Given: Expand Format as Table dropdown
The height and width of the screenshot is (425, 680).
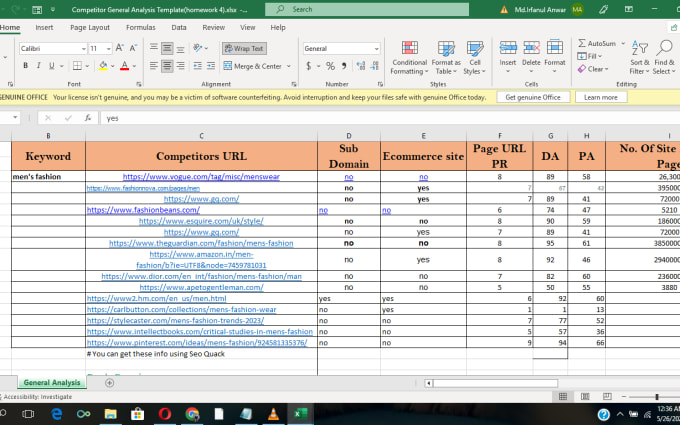Looking at the screenshot, I should pyautogui.click(x=446, y=58).
